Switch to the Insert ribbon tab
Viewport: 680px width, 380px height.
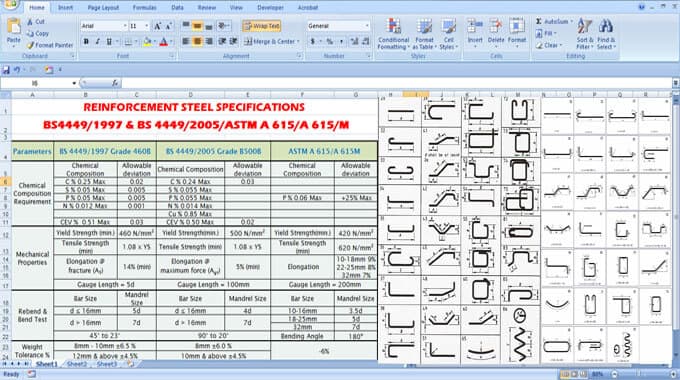[x=65, y=7]
